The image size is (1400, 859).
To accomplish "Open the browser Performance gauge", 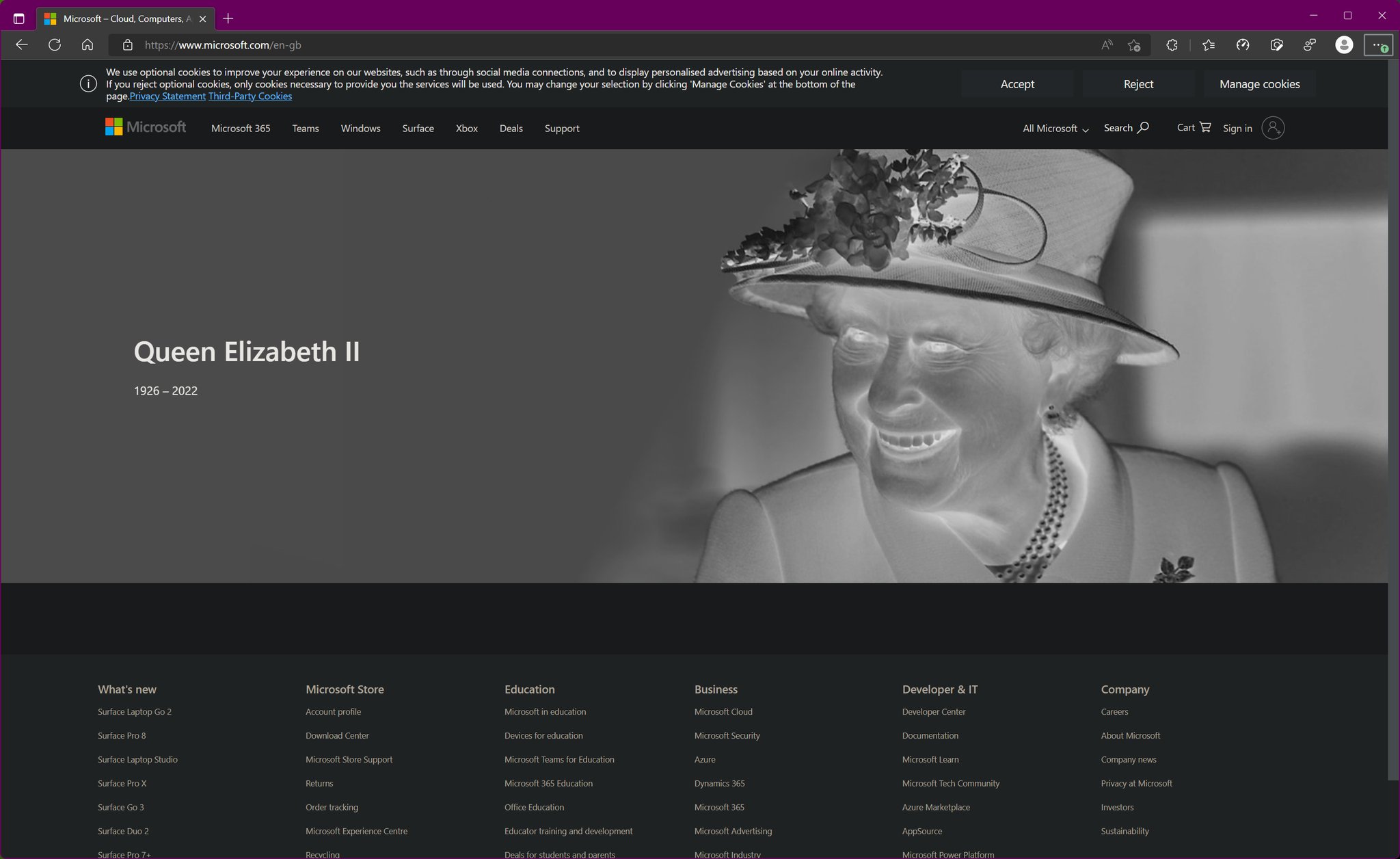I will [x=1243, y=44].
